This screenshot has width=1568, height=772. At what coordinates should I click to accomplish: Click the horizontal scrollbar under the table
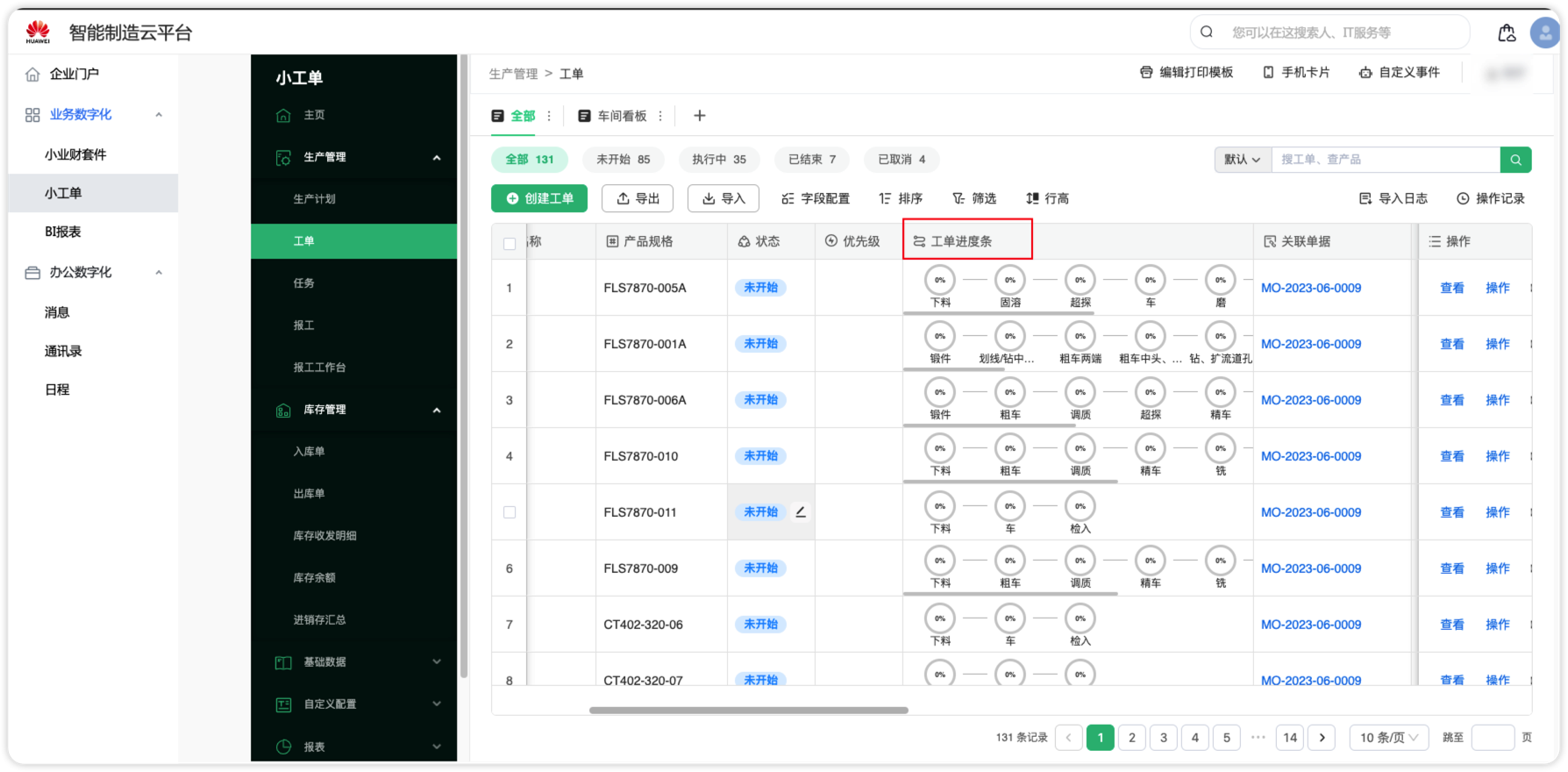[748, 711]
